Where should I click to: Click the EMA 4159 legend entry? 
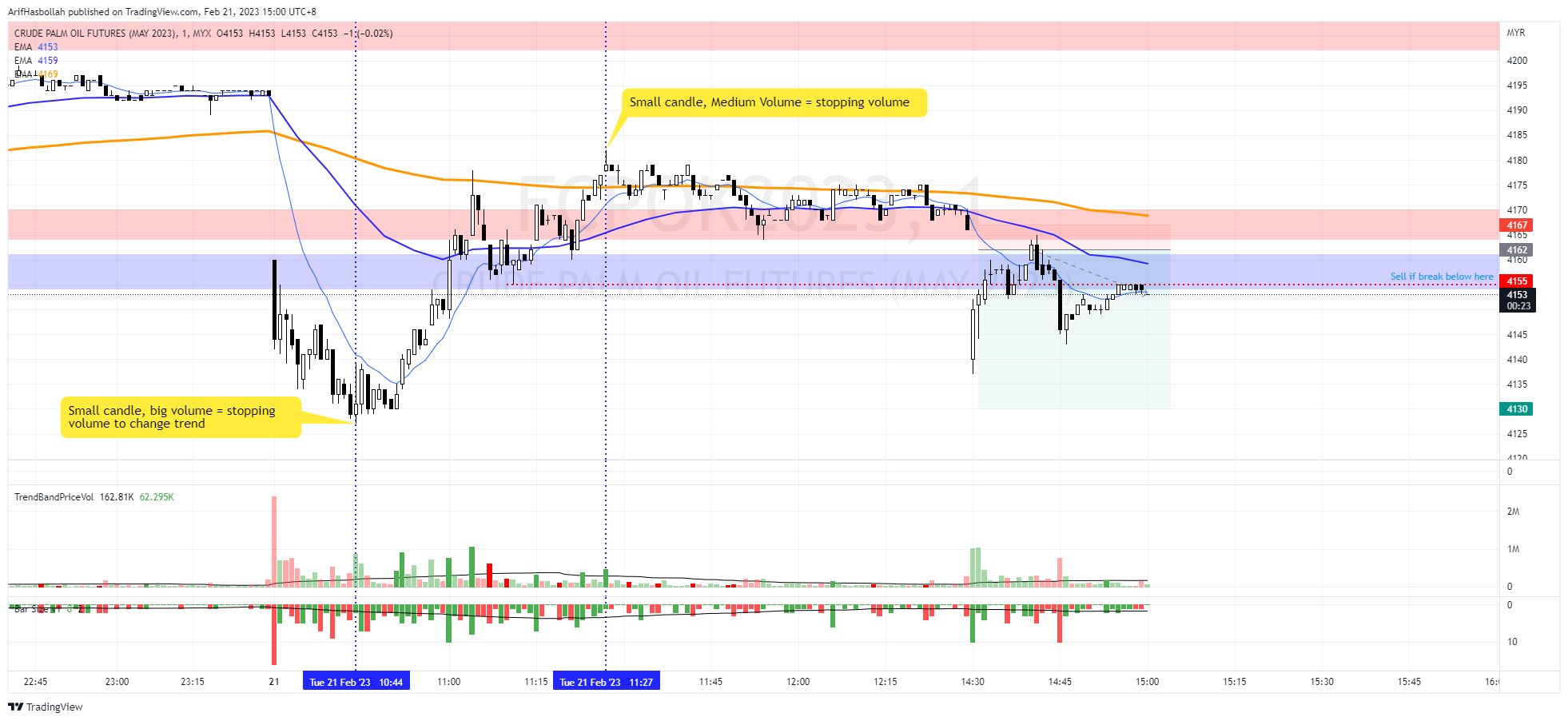point(36,61)
